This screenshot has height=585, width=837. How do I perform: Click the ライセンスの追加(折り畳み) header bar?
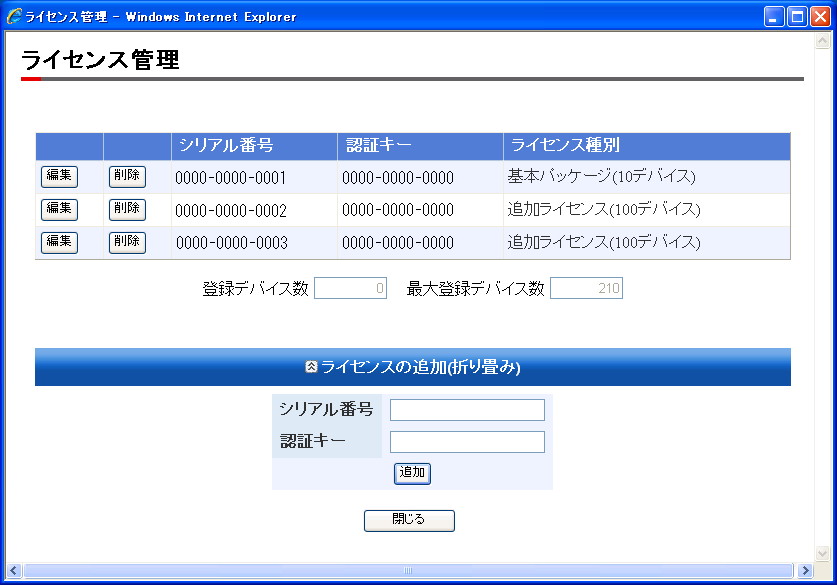[413, 367]
